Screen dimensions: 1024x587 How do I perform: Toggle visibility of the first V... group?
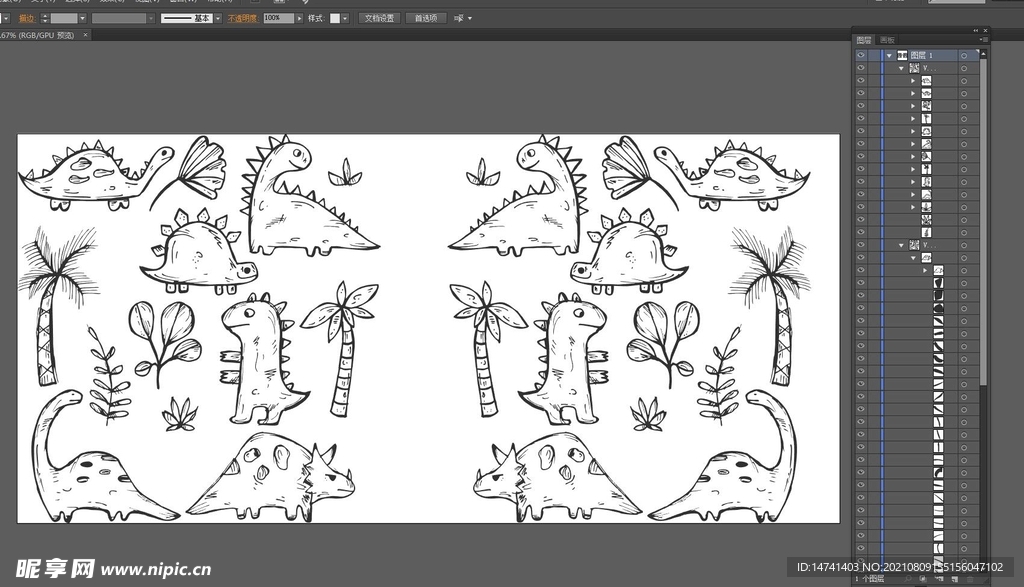pyautogui.click(x=861, y=69)
